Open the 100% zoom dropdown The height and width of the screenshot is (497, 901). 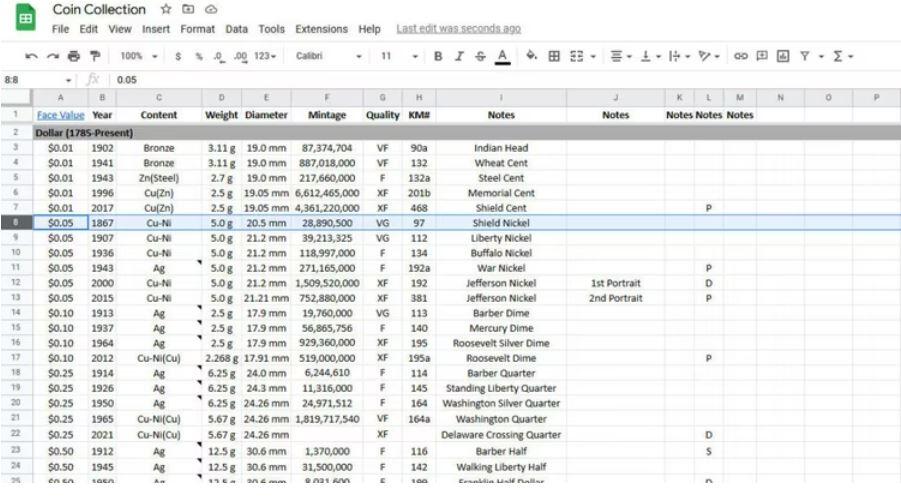point(138,57)
